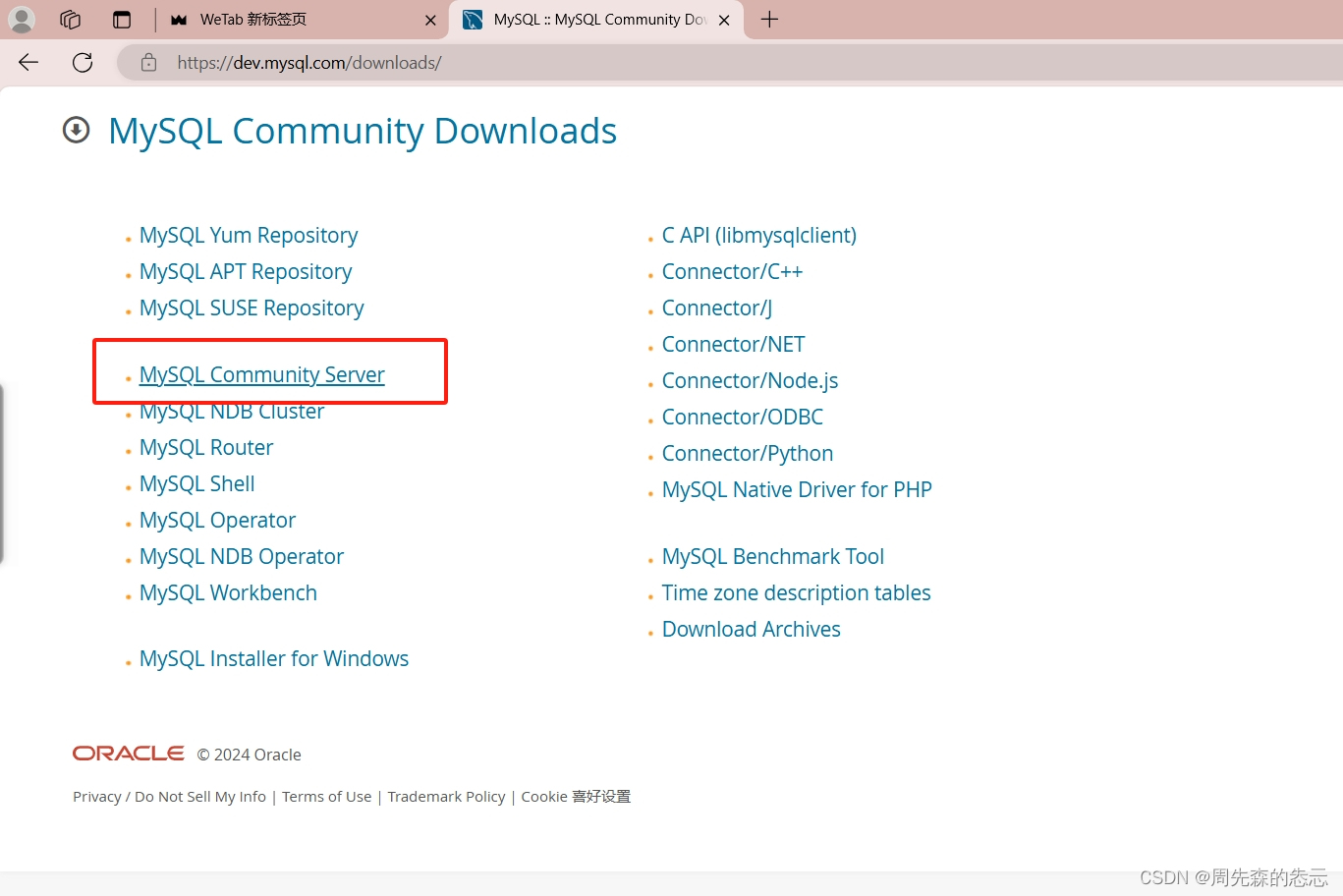The height and width of the screenshot is (896, 1343).
Task: Click the Oracle logo in the footer
Action: pos(129,754)
